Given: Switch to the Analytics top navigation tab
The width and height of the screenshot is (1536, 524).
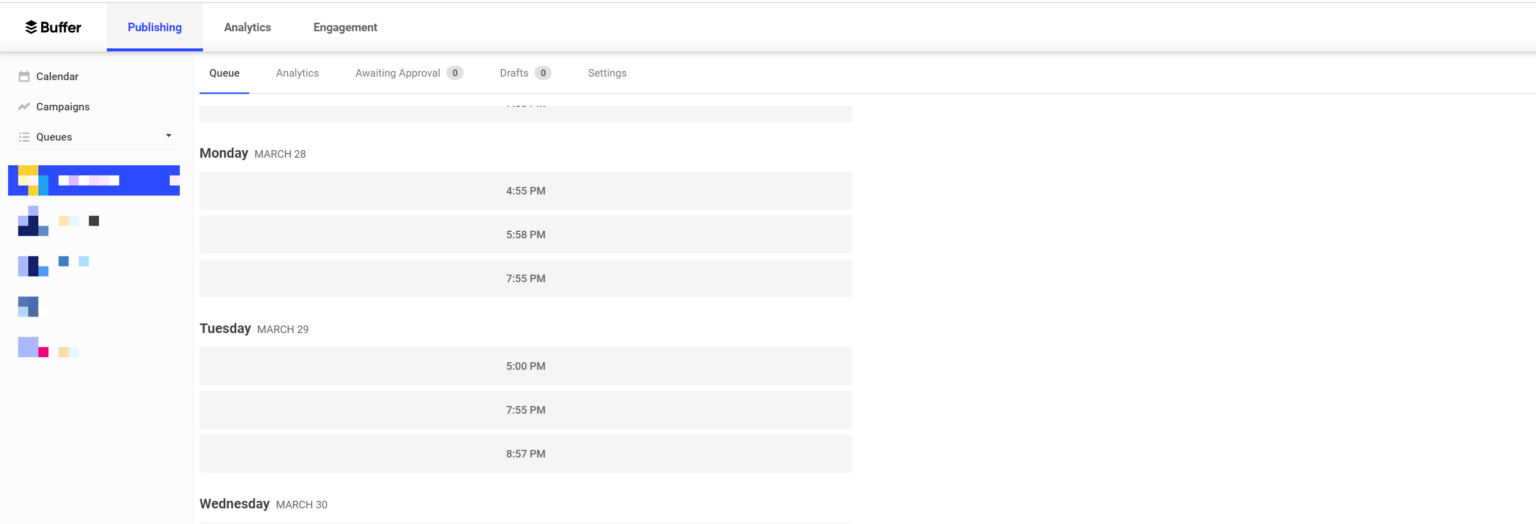Looking at the screenshot, I should pos(247,27).
